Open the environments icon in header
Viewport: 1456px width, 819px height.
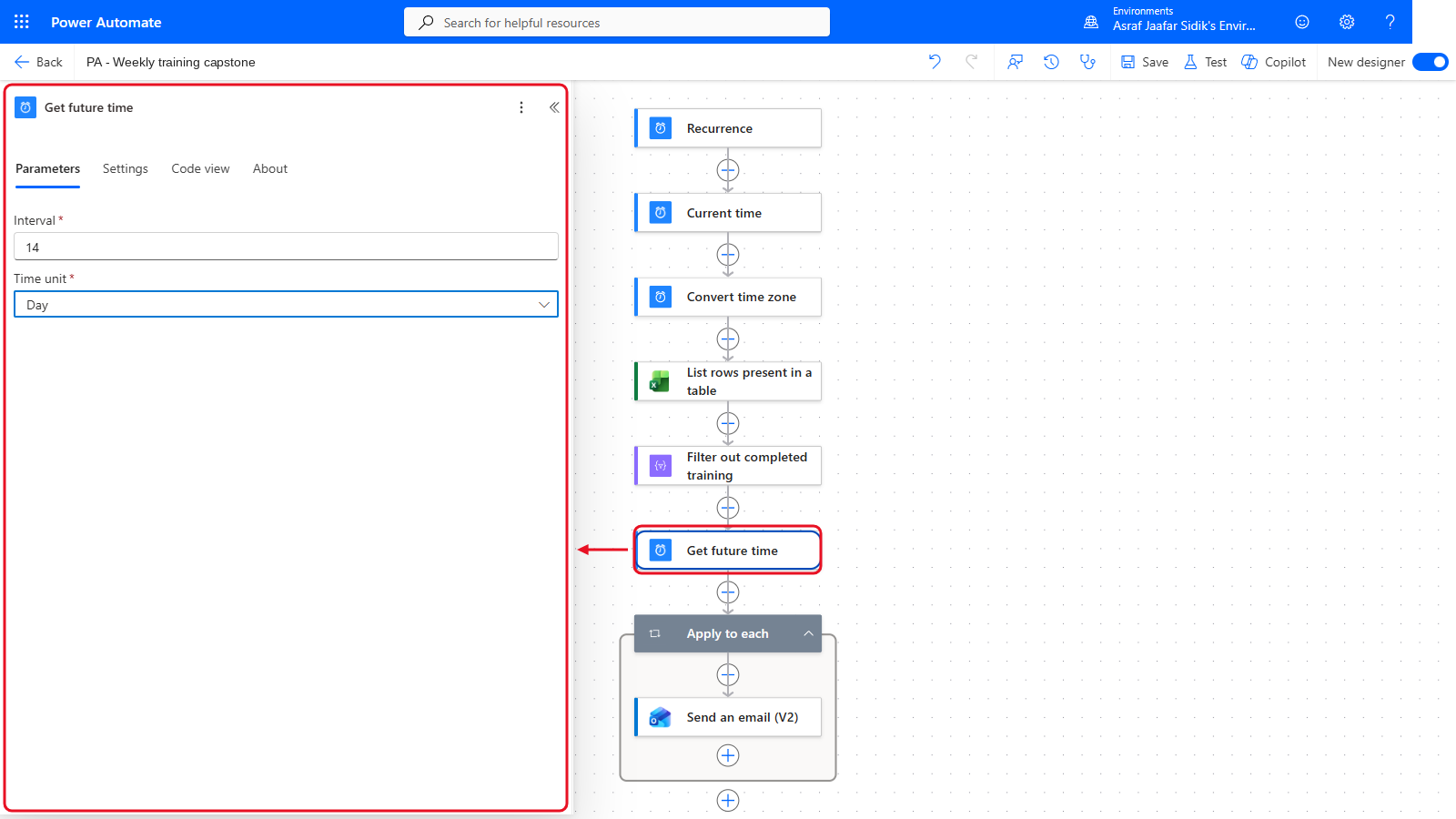point(1091,22)
